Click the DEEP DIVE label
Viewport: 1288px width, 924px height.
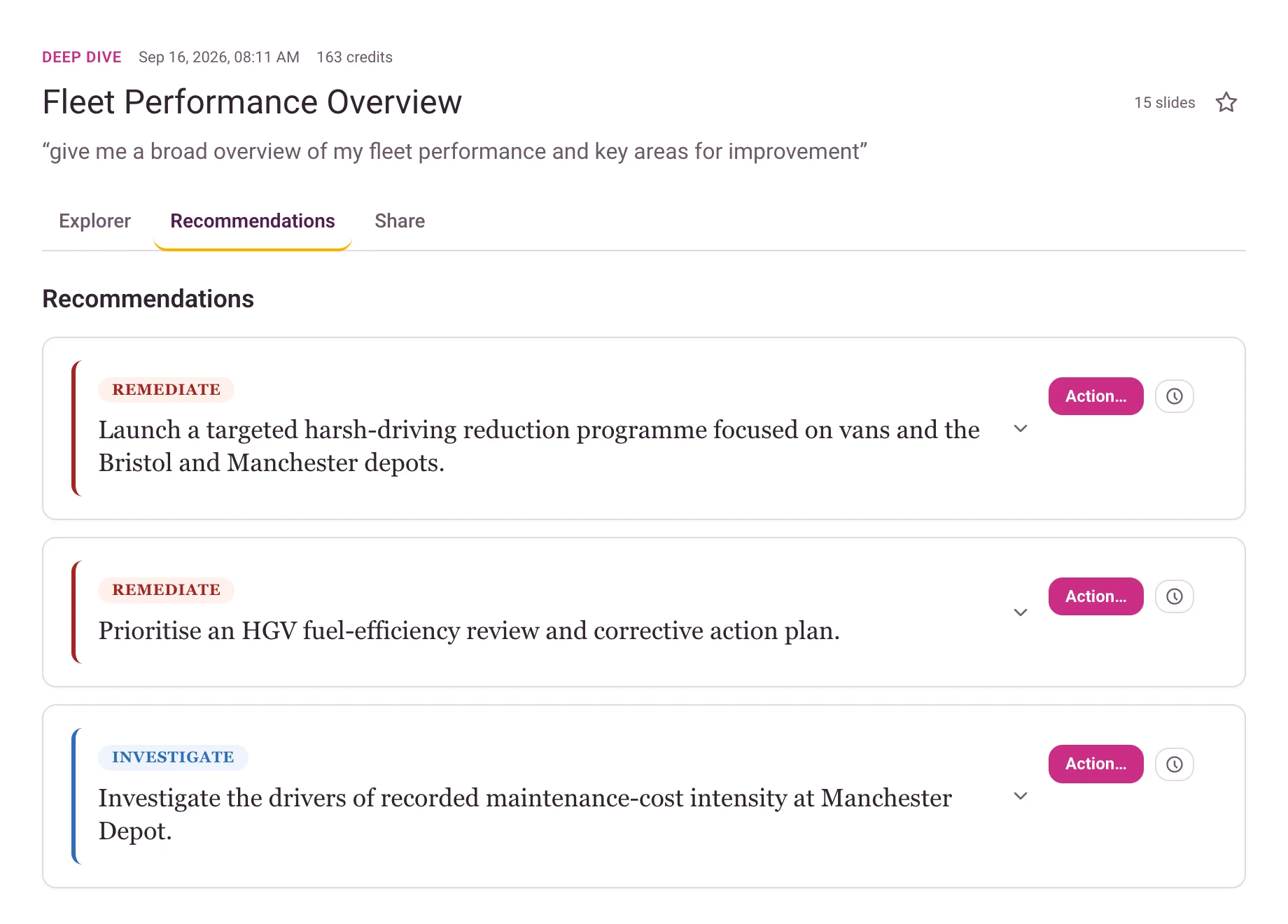pos(82,57)
